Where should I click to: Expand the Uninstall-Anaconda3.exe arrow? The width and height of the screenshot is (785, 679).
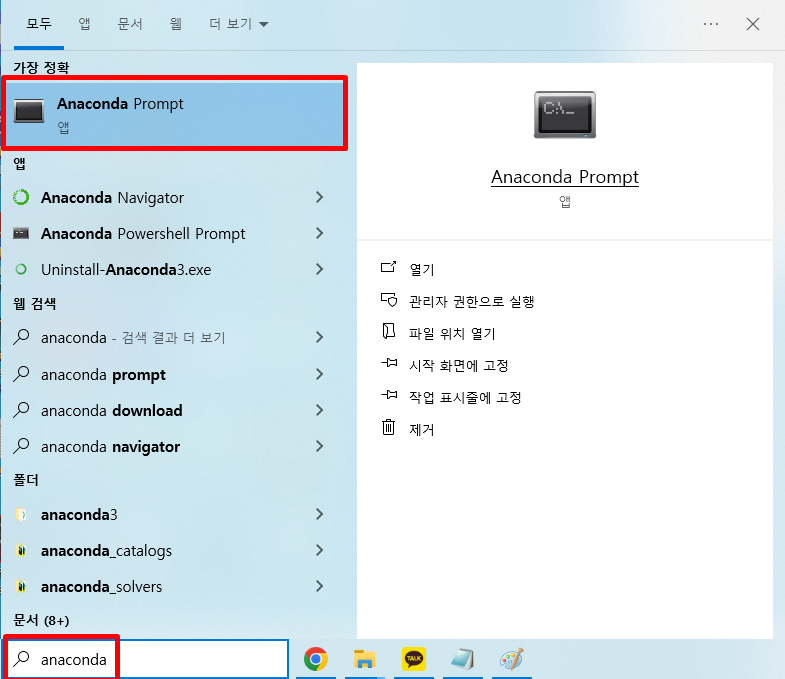[x=319, y=269]
